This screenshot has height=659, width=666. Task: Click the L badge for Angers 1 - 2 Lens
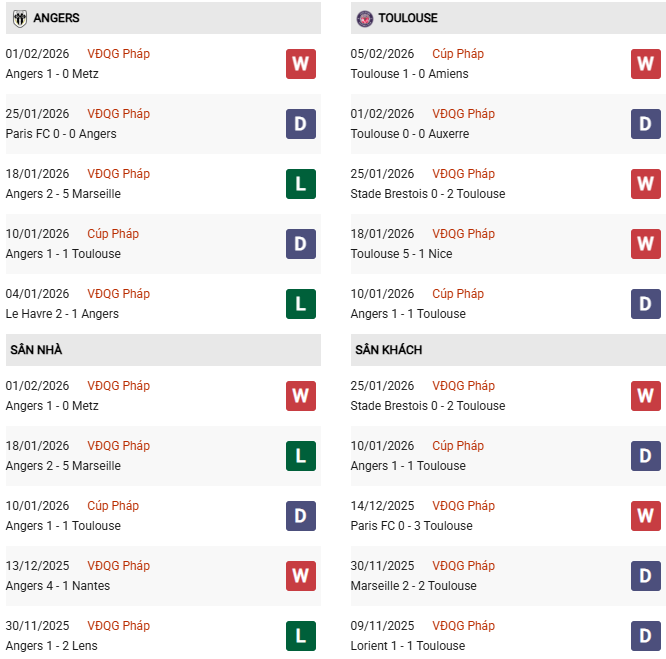tap(301, 636)
